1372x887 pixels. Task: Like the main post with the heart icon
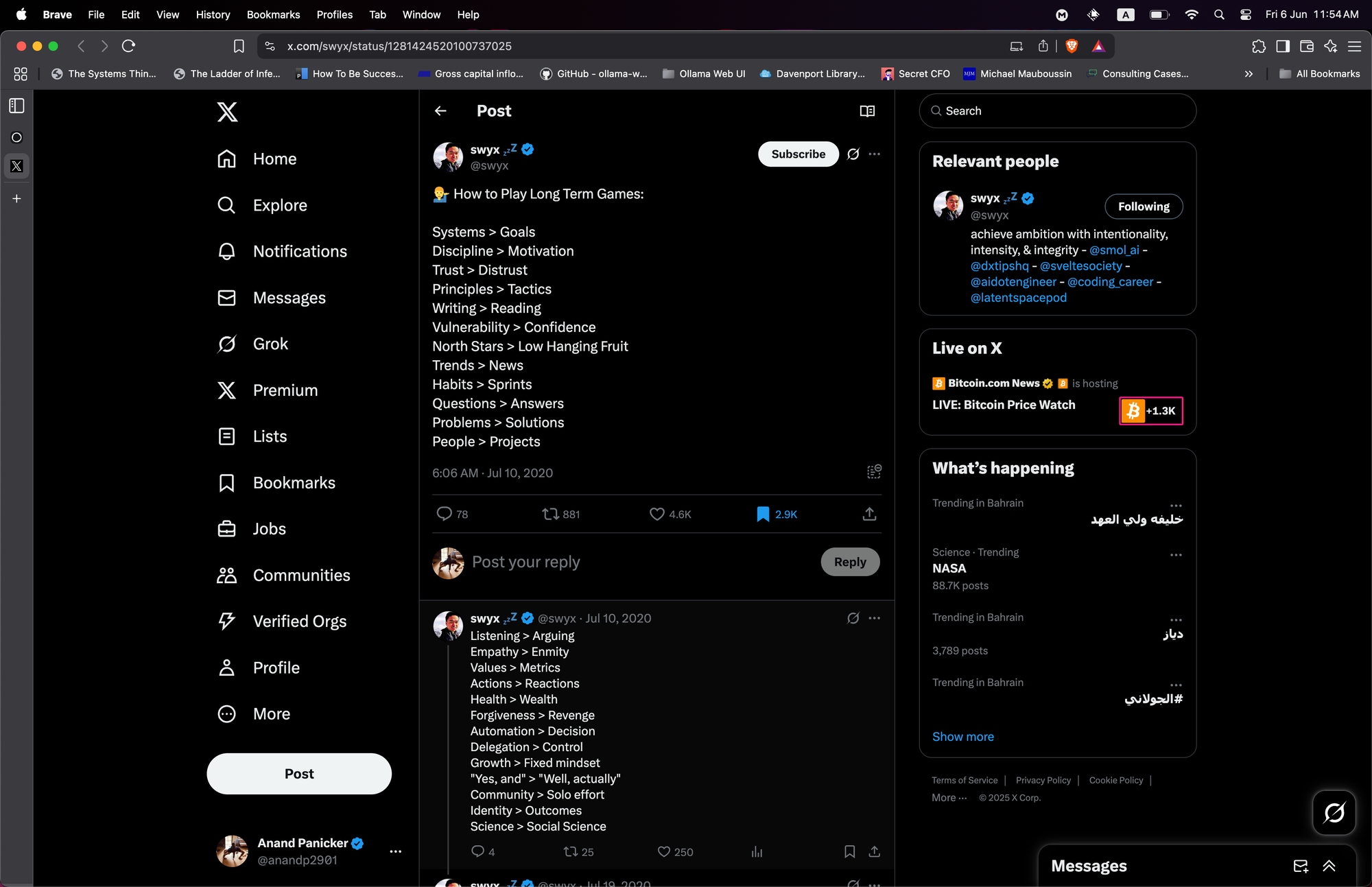coord(657,514)
